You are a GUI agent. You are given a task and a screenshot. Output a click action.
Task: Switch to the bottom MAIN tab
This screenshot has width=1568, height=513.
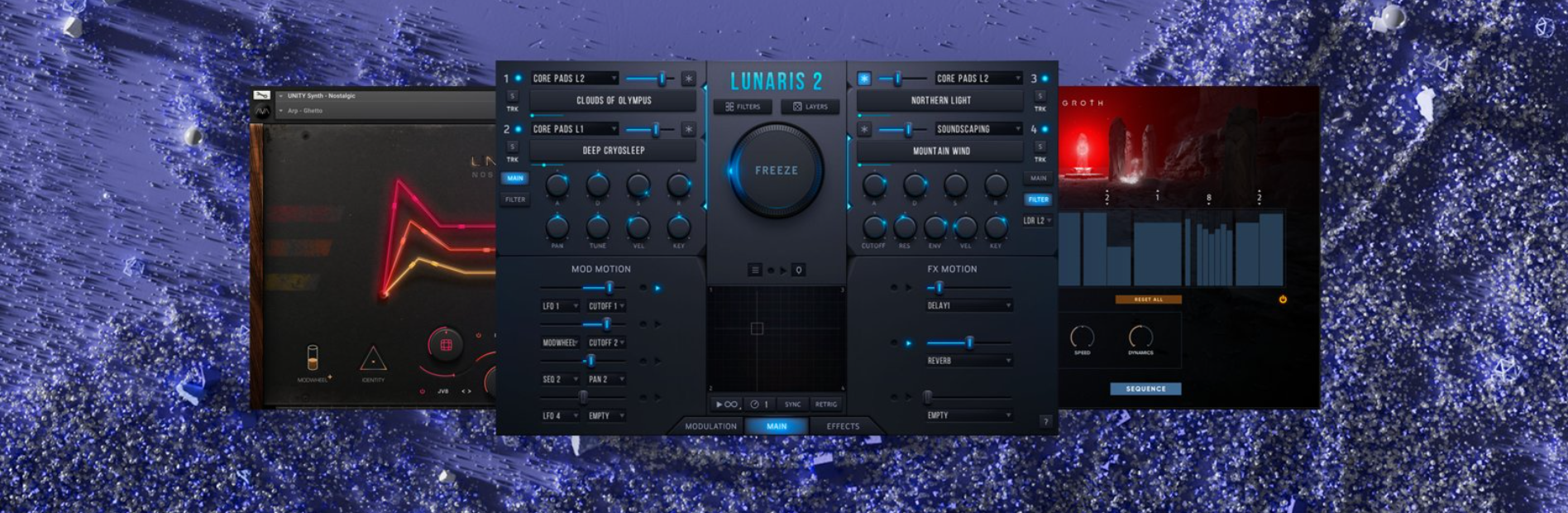click(x=777, y=426)
